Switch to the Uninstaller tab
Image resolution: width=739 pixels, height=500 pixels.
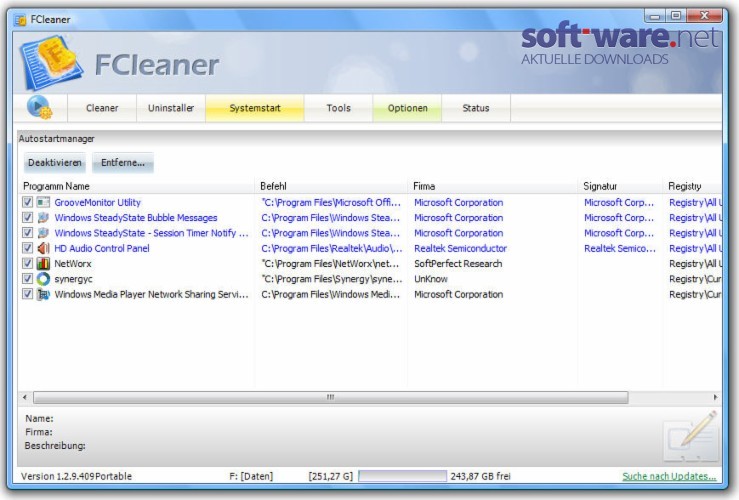click(x=171, y=108)
